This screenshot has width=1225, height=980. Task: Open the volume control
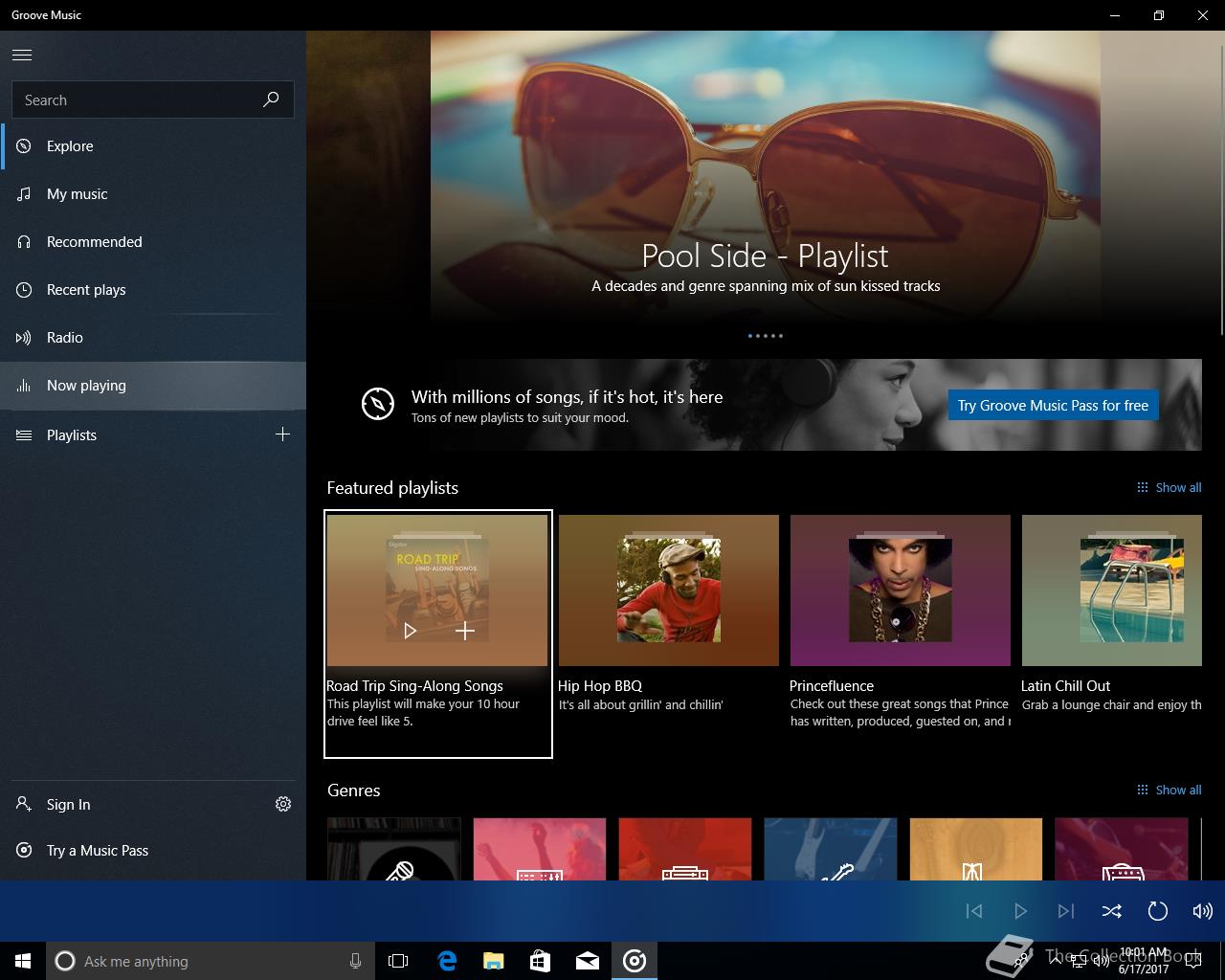(1203, 911)
